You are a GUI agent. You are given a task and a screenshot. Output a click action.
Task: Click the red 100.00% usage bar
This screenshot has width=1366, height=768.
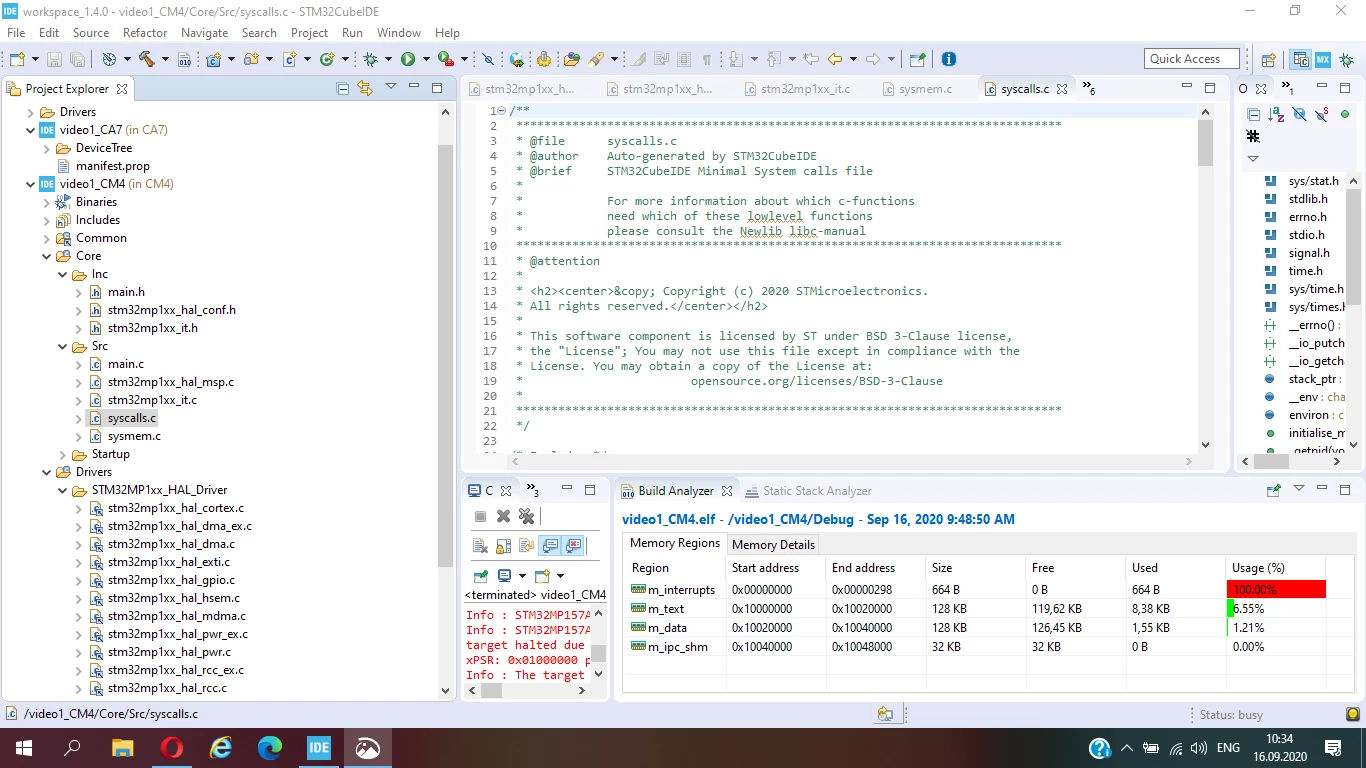1276,590
